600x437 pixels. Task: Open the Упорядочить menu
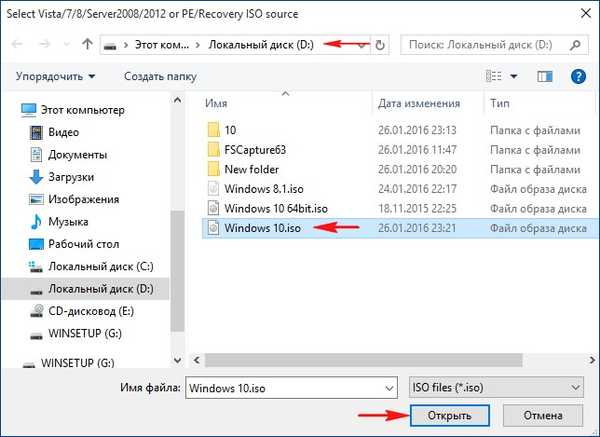pyautogui.click(x=56, y=76)
